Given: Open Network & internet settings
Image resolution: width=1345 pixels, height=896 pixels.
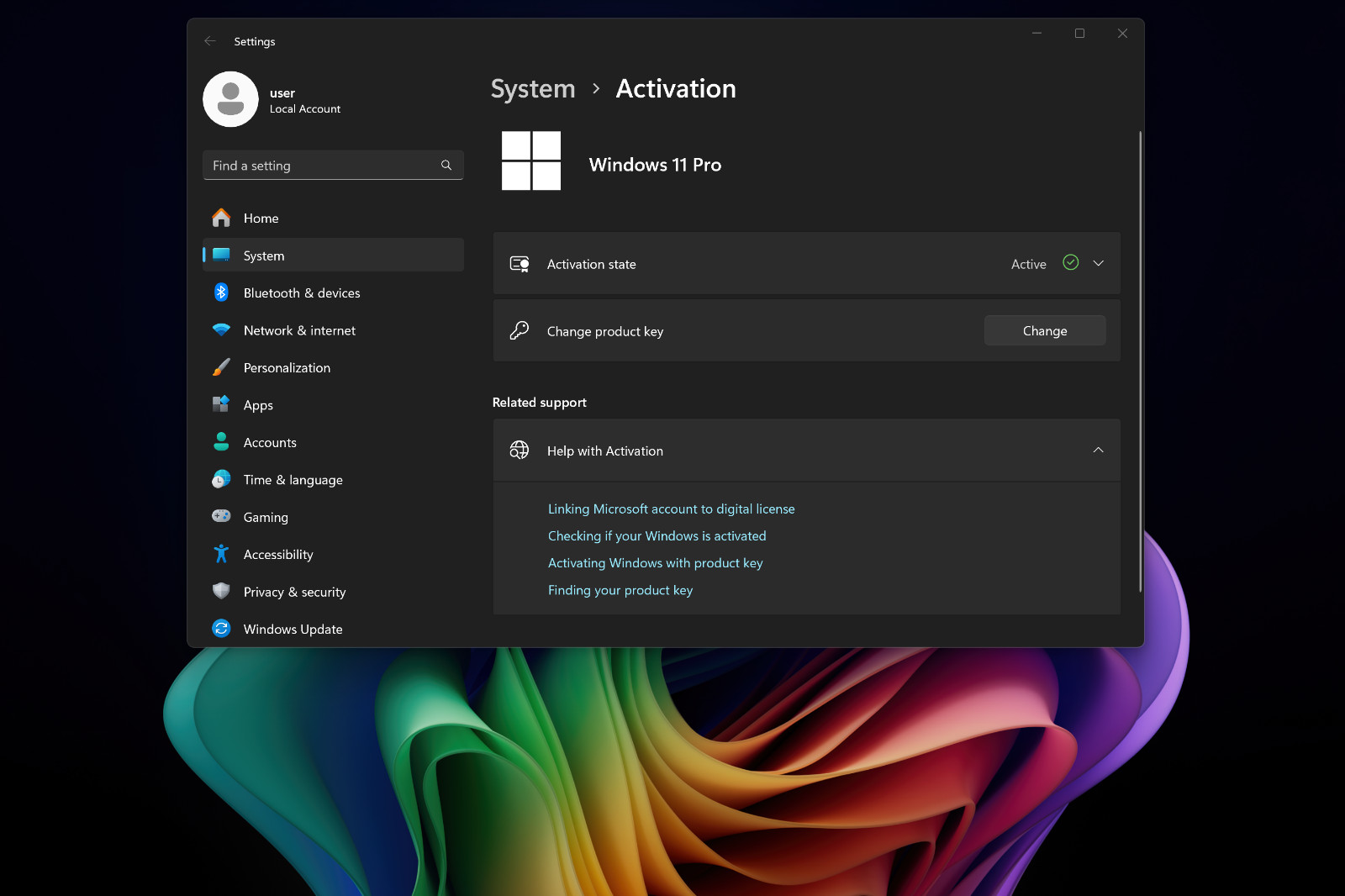Looking at the screenshot, I should click(x=333, y=330).
